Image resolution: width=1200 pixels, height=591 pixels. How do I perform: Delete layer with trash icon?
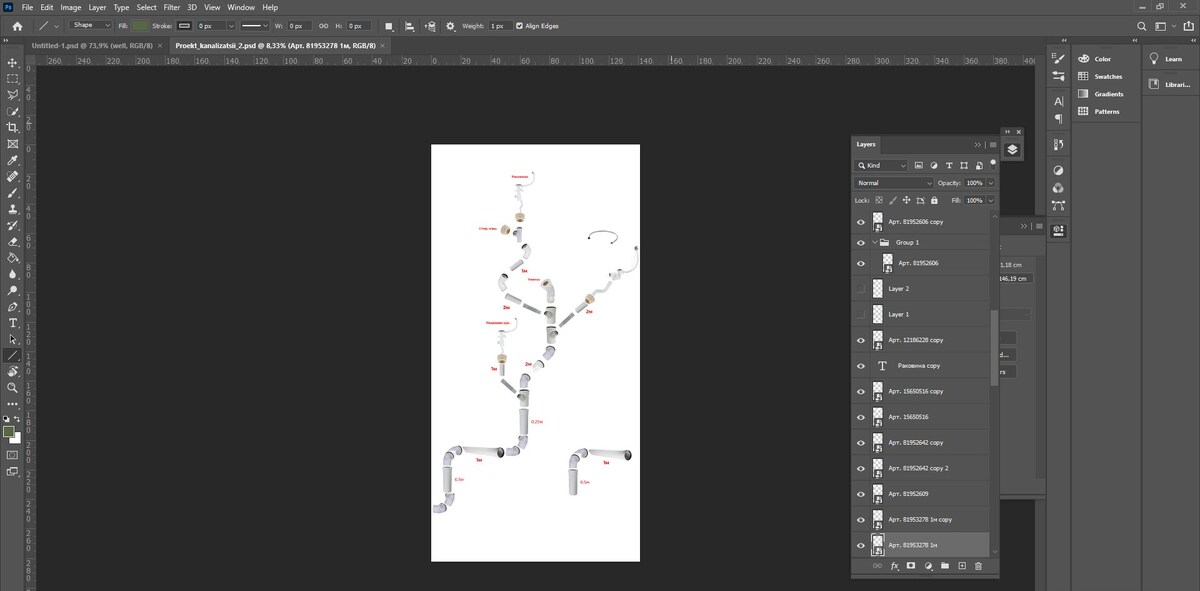click(x=978, y=566)
